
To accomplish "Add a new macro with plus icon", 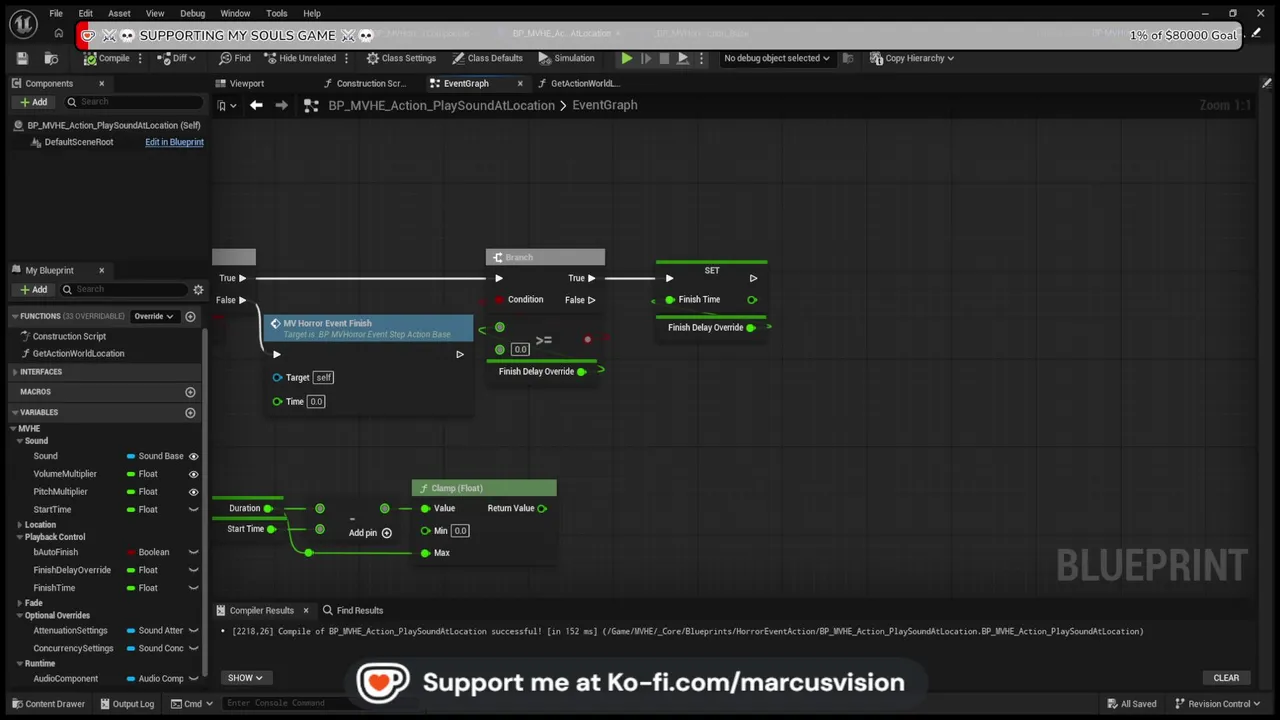I will (x=190, y=392).
